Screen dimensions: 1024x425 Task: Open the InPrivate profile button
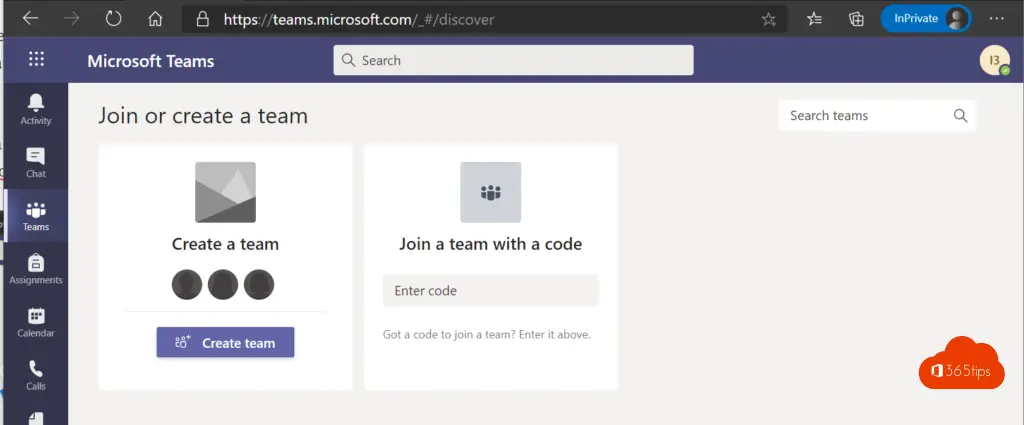(925, 19)
